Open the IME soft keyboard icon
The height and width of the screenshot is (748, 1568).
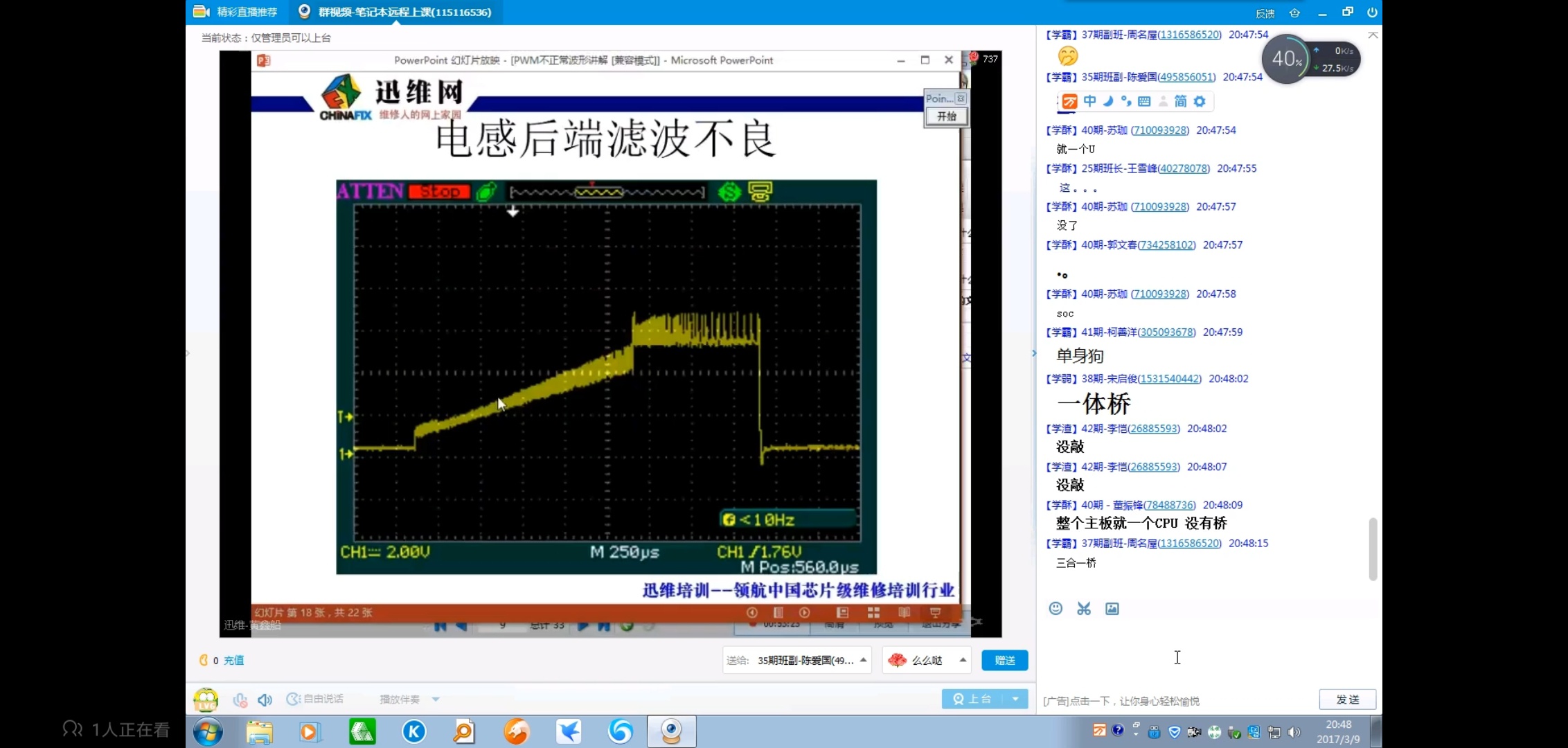tap(1144, 102)
